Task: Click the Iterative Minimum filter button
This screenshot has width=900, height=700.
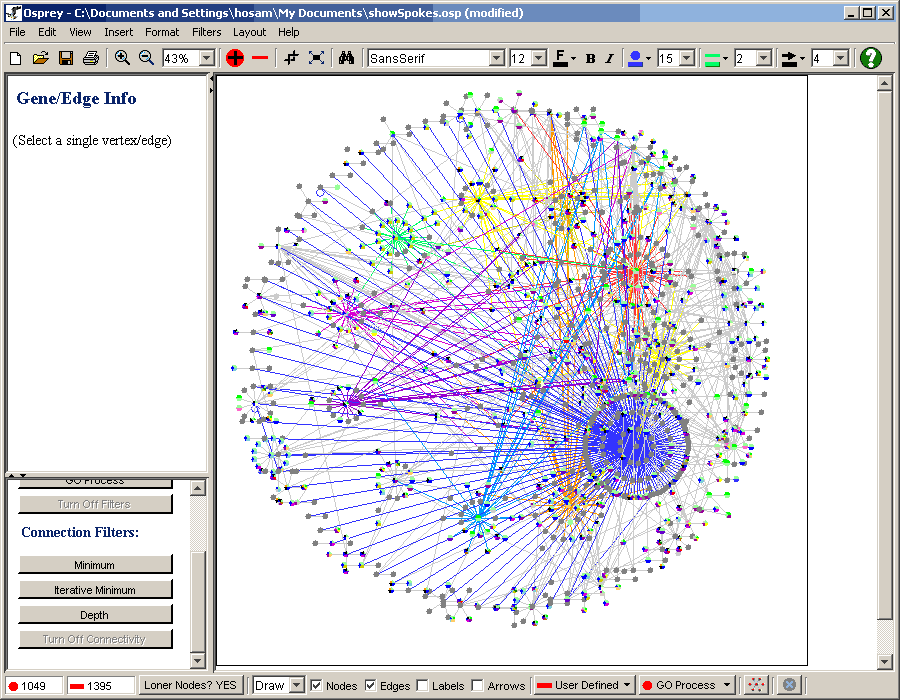Action: [95, 590]
